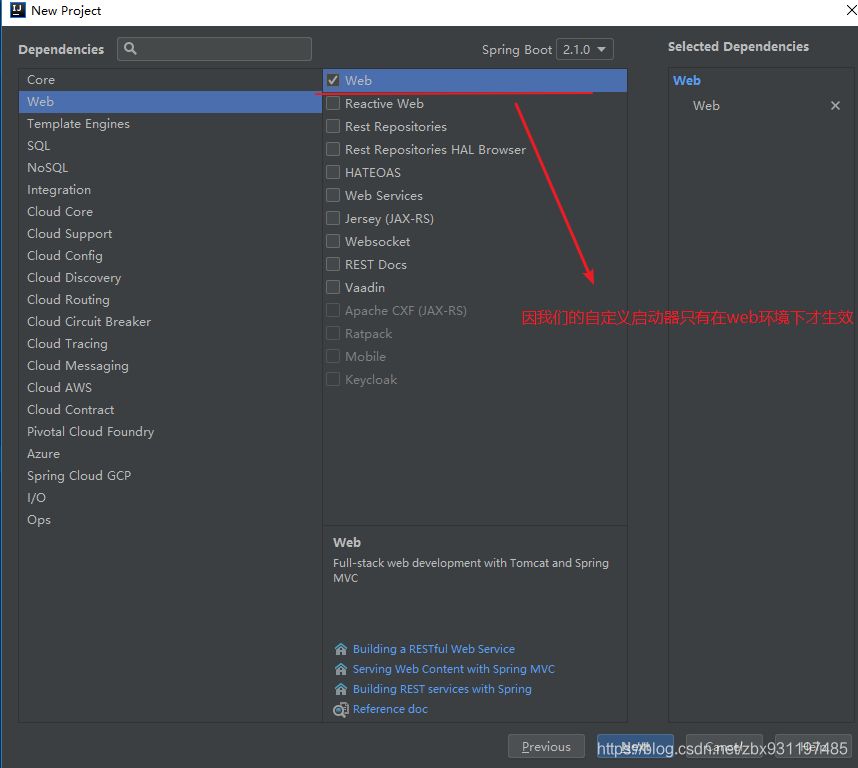Enable the Websocket checkbox

tap(333, 241)
